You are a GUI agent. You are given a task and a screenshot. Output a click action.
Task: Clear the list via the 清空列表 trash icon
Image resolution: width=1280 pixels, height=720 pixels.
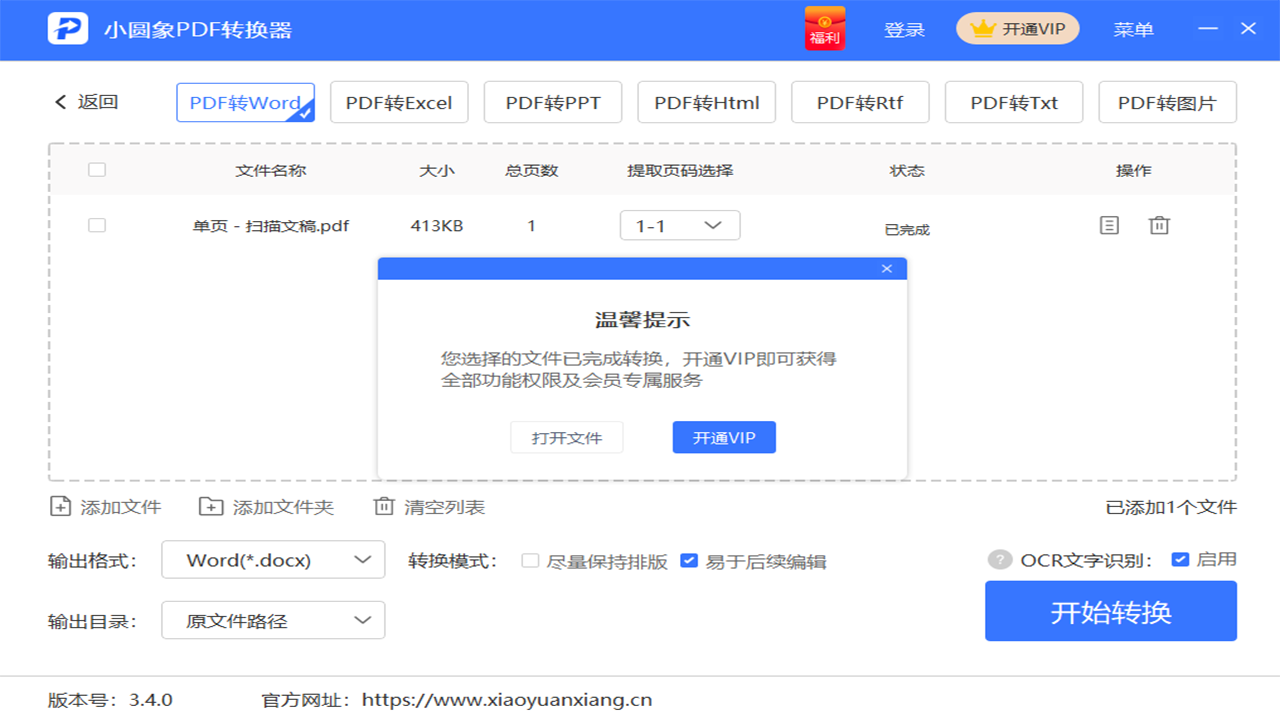384,507
